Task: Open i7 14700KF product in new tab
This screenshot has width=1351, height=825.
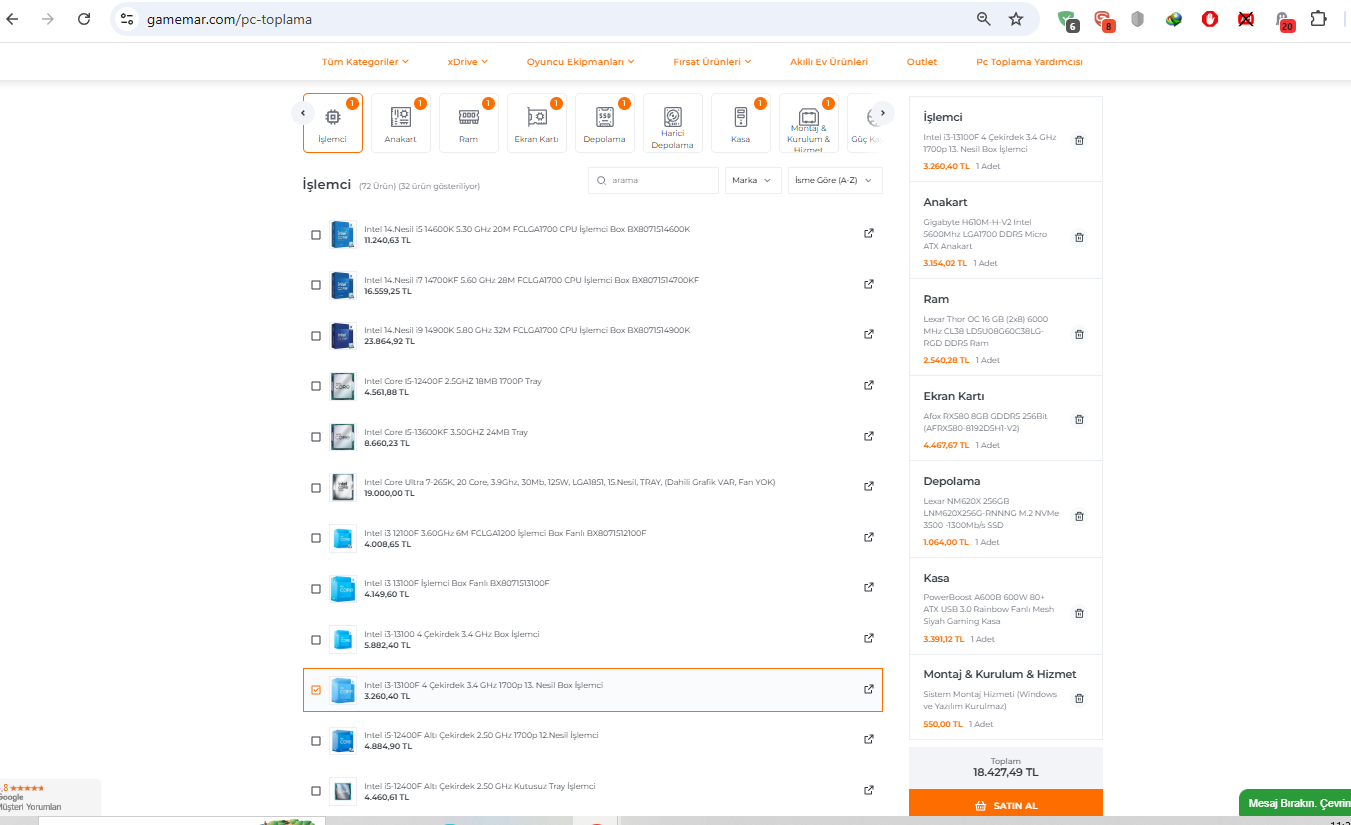Action: click(869, 284)
